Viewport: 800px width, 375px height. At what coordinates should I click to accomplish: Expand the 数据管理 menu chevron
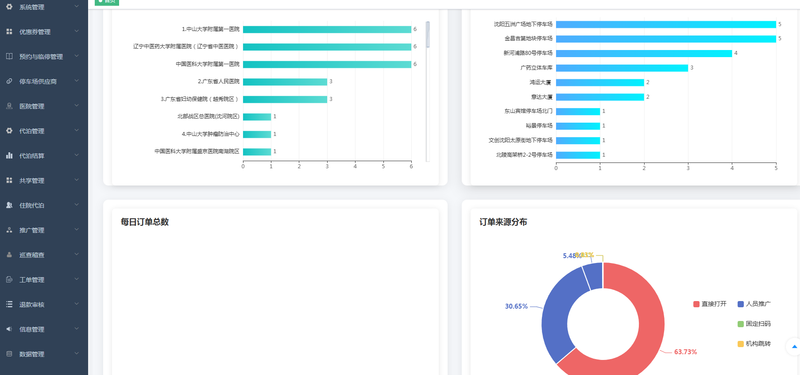pyautogui.click(x=77, y=354)
